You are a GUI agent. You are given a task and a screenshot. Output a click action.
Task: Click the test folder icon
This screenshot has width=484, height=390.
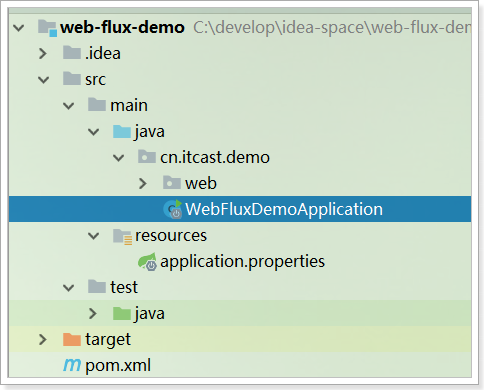pyautogui.click(x=97, y=286)
